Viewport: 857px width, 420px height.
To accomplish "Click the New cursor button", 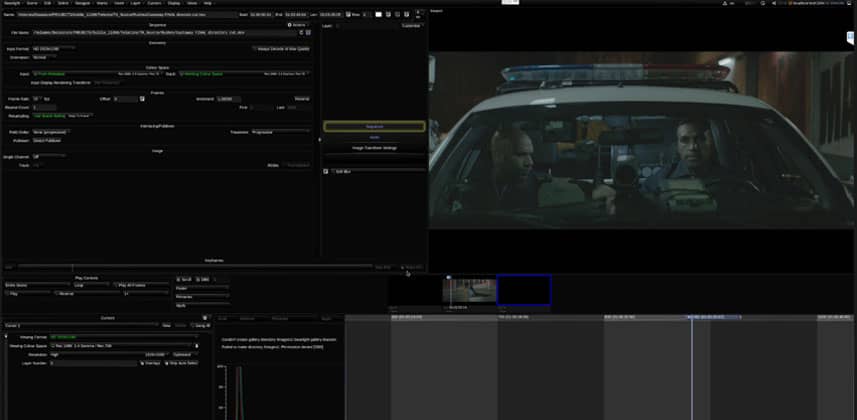I will 167,325.
